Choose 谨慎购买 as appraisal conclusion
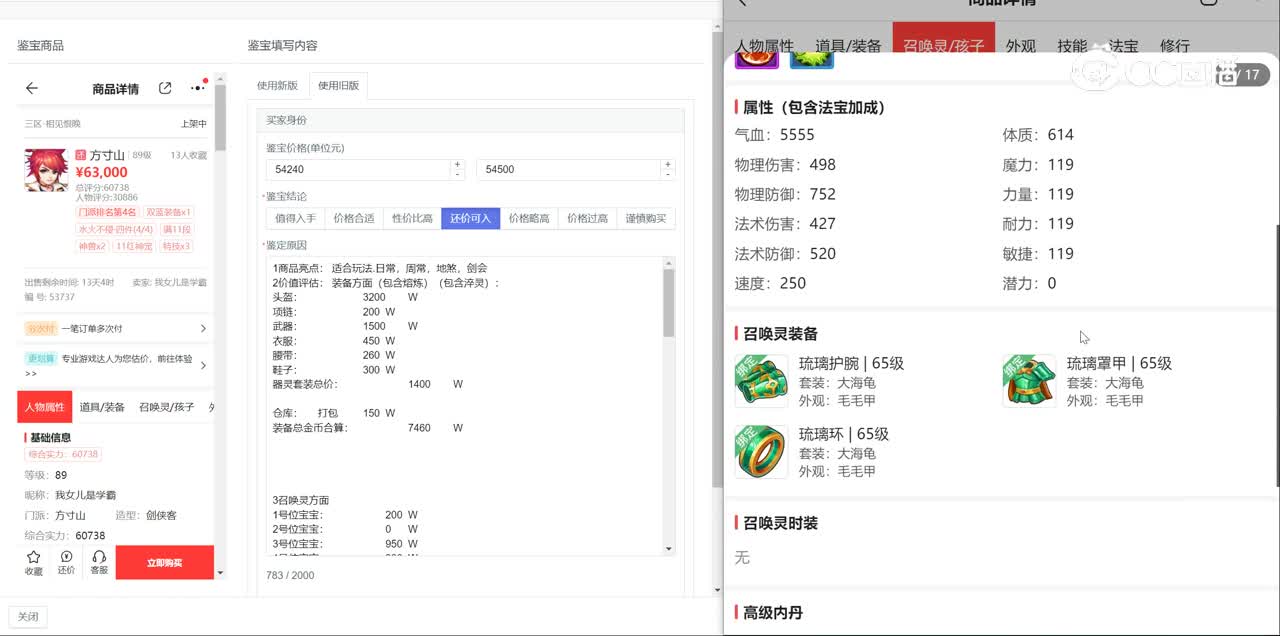1280x636 pixels. tap(646, 218)
